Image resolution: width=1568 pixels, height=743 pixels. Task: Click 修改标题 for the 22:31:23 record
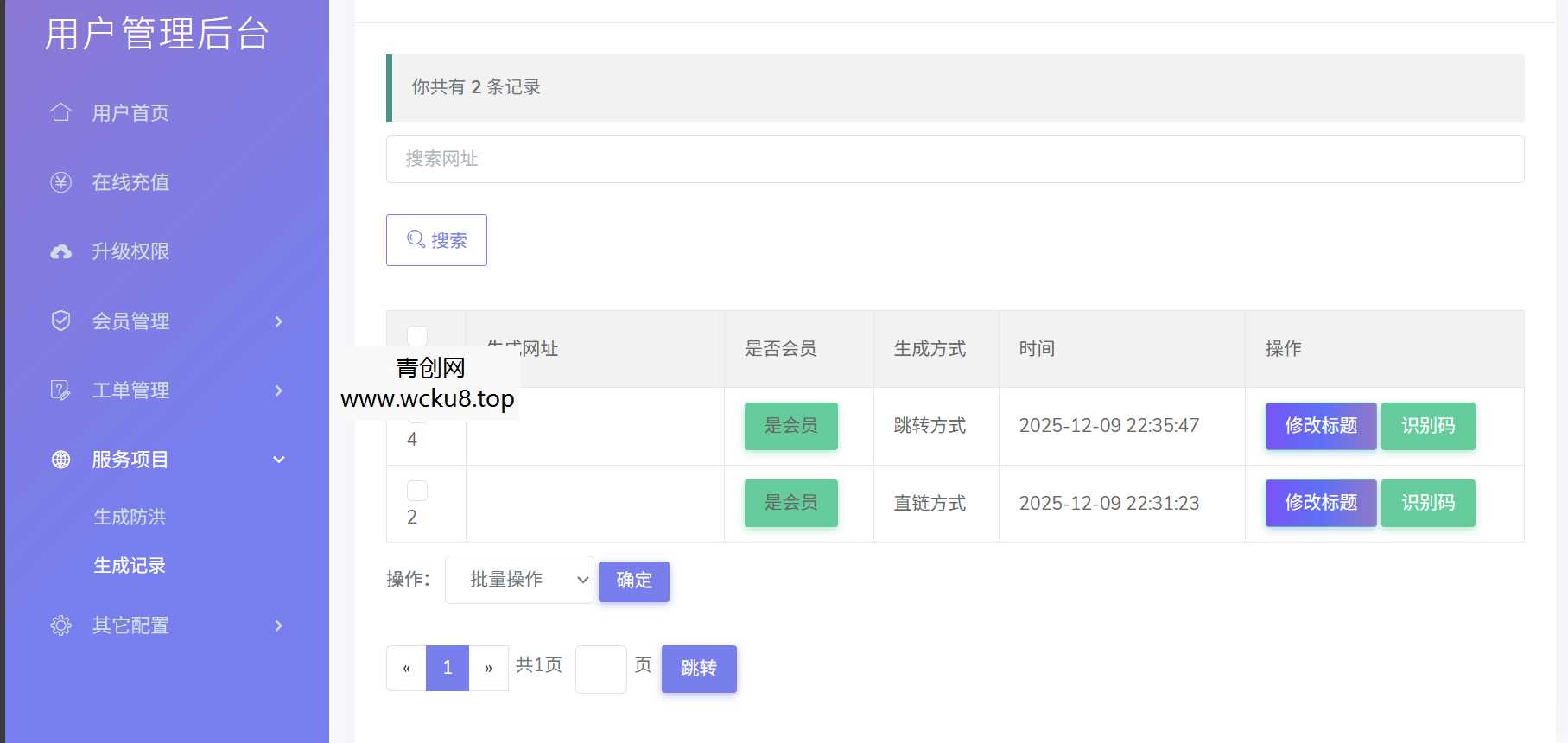1321,503
